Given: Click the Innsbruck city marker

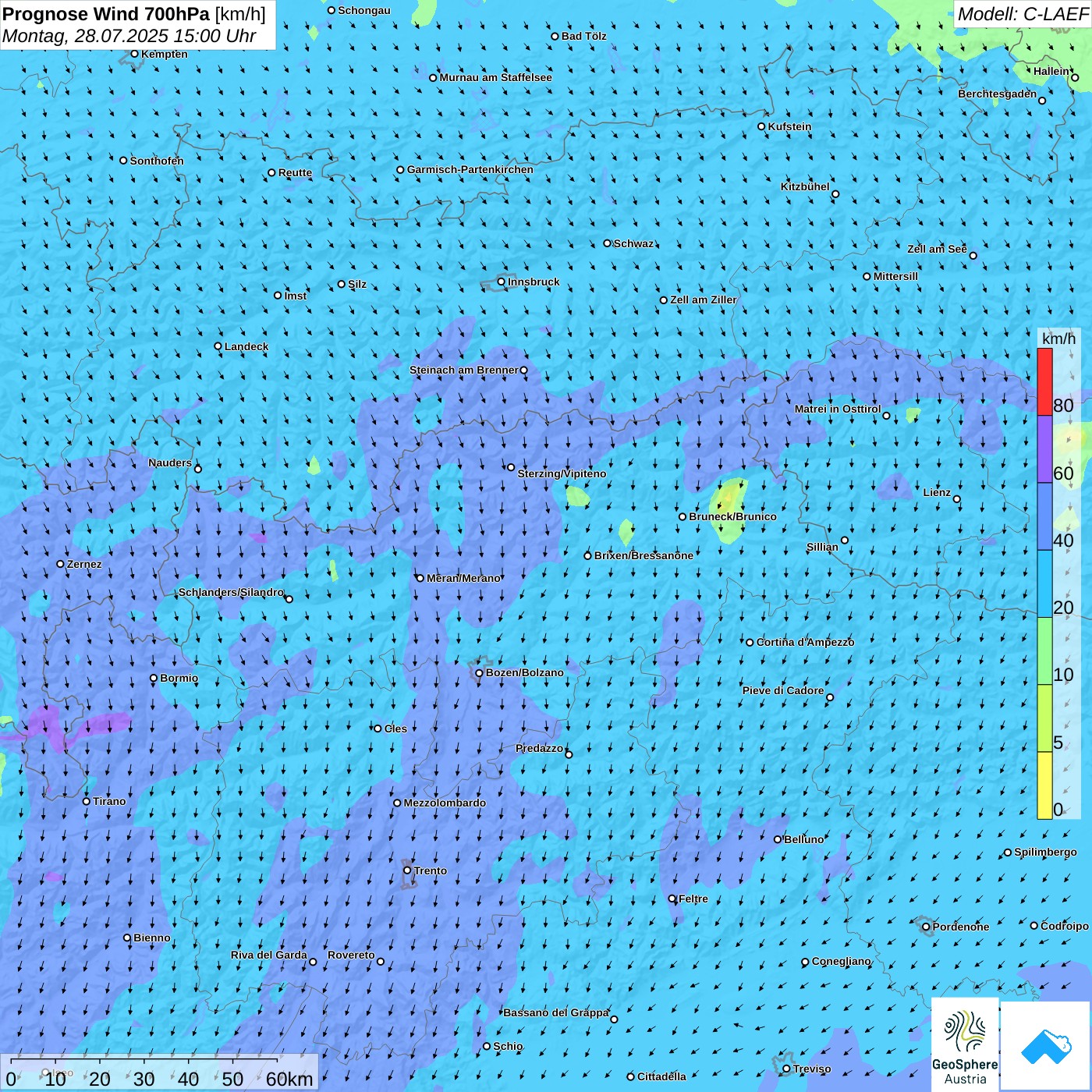Looking at the screenshot, I should pos(502,282).
